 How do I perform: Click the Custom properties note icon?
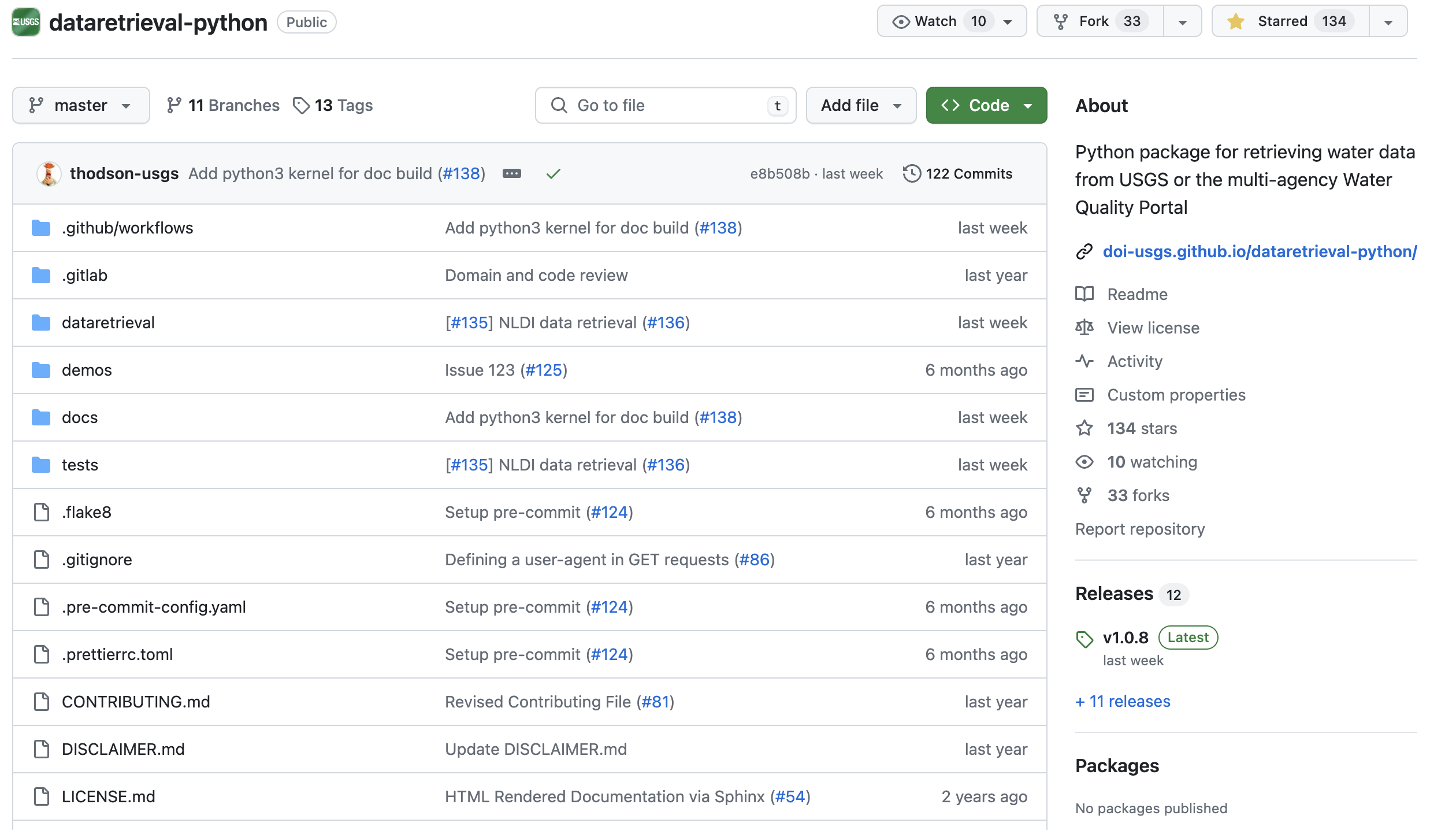pos(1084,395)
